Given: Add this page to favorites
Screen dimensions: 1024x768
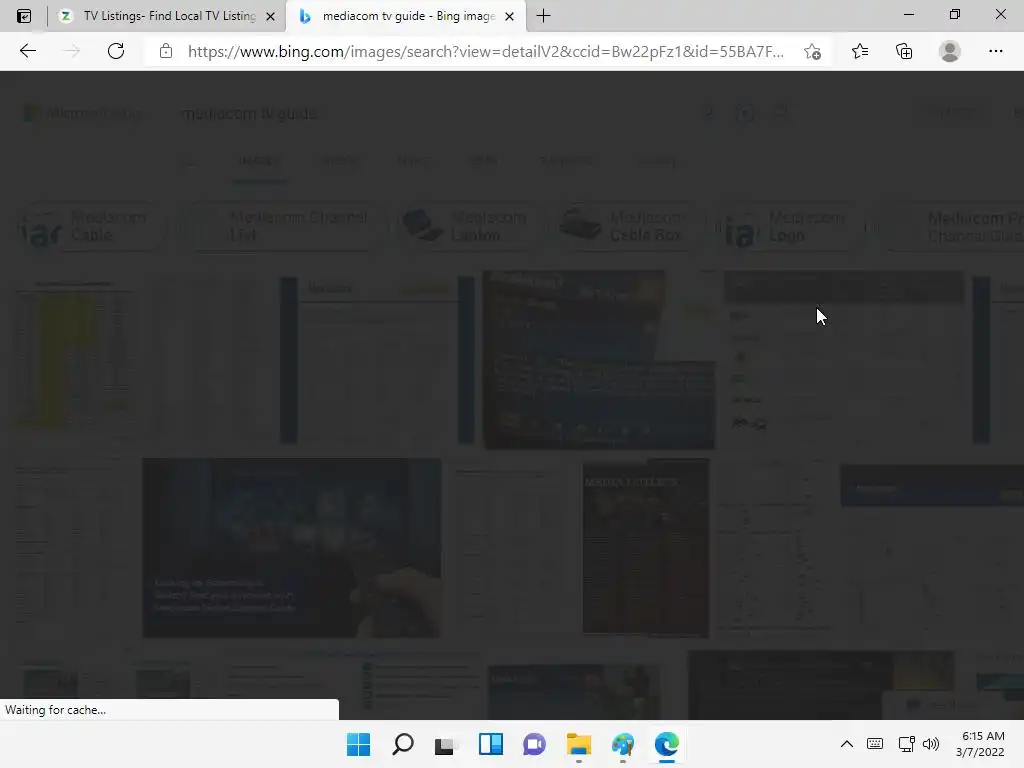Looking at the screenshot, I should pos(812,52).
